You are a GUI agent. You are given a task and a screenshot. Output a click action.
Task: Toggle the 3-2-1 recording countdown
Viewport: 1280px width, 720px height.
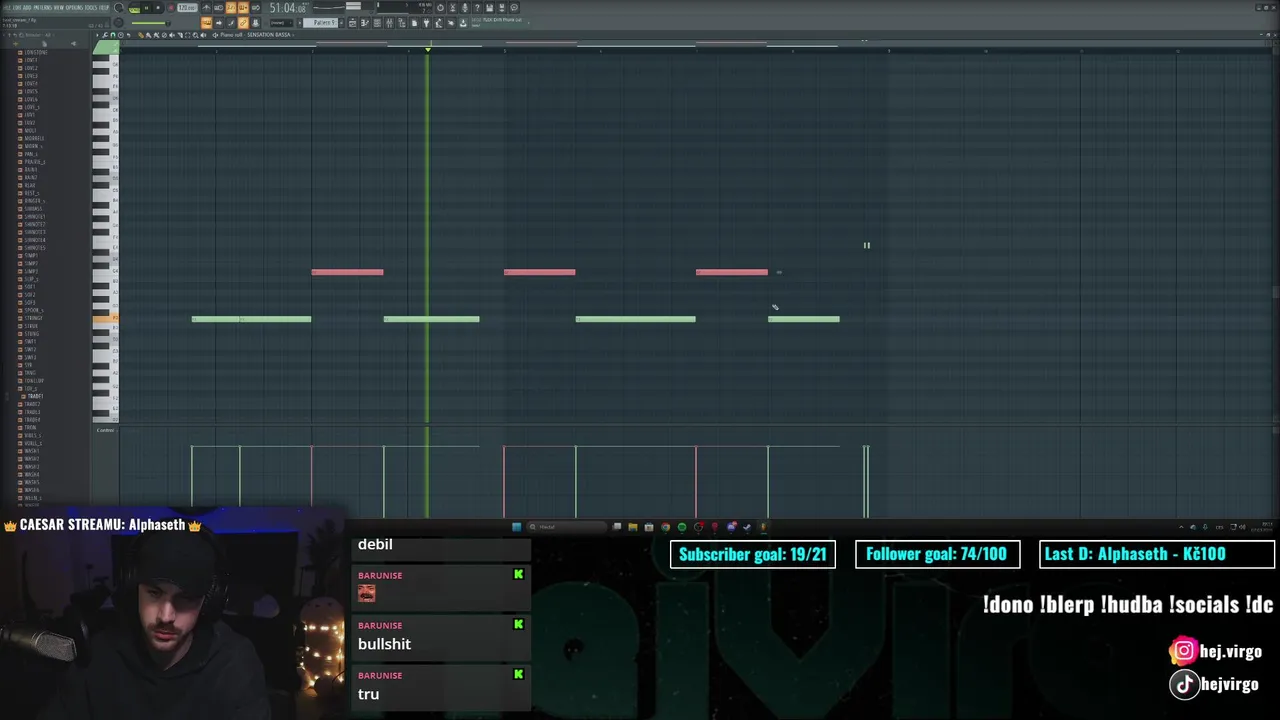[231, 8]
